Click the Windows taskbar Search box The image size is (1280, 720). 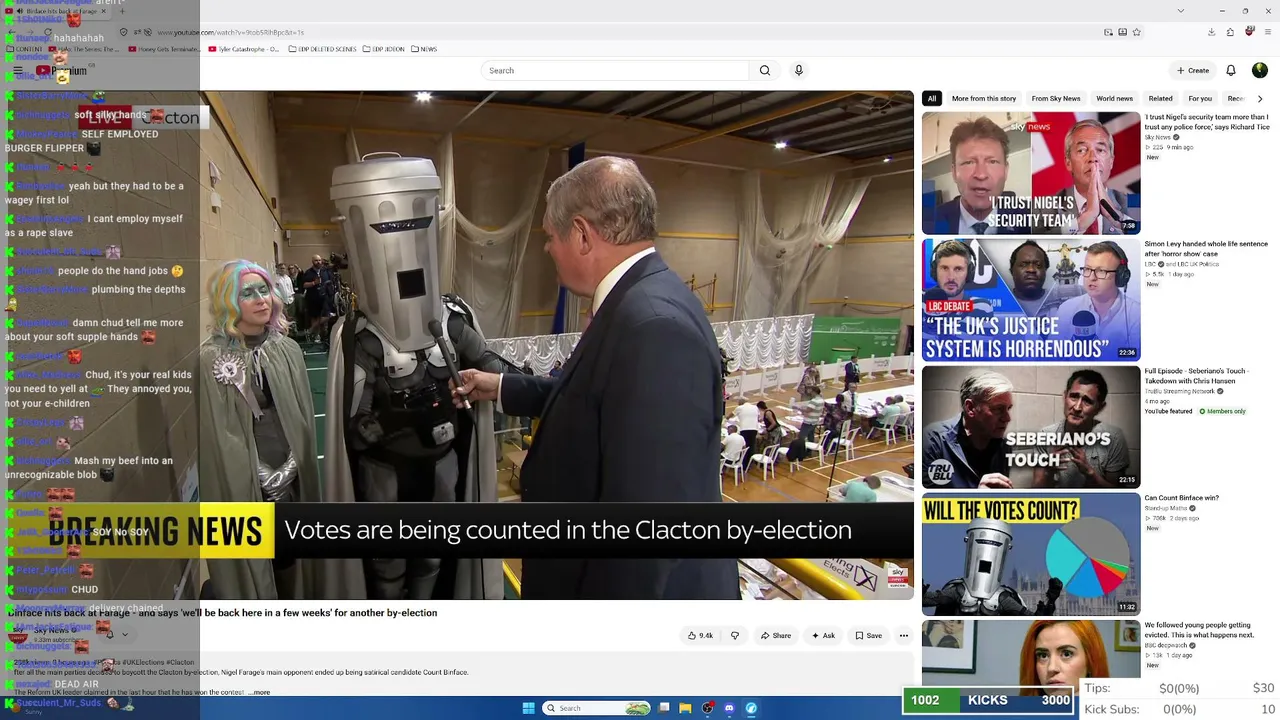[x=598, y=708]
